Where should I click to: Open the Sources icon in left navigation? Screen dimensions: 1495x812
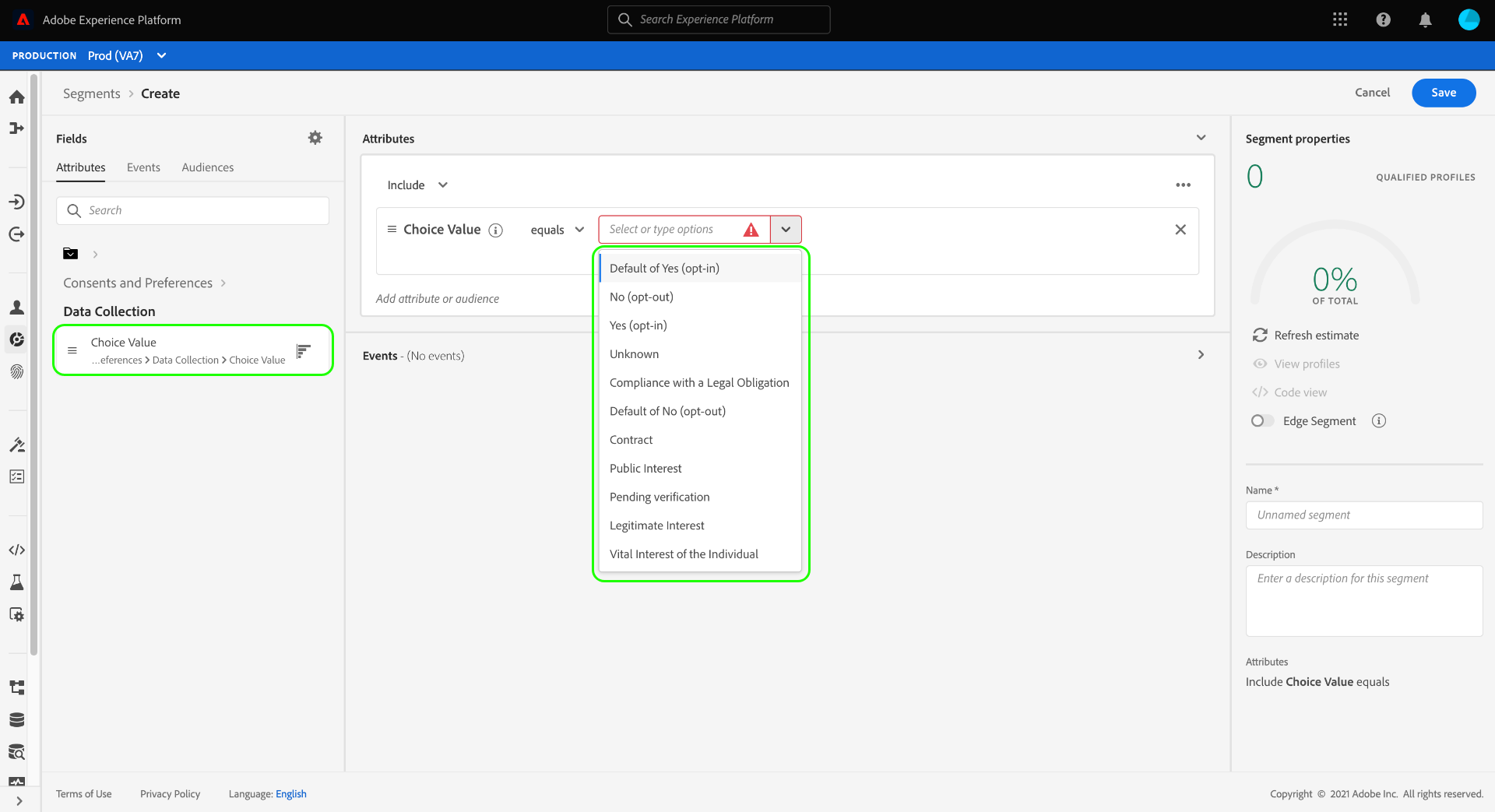(x=16, y=202)
